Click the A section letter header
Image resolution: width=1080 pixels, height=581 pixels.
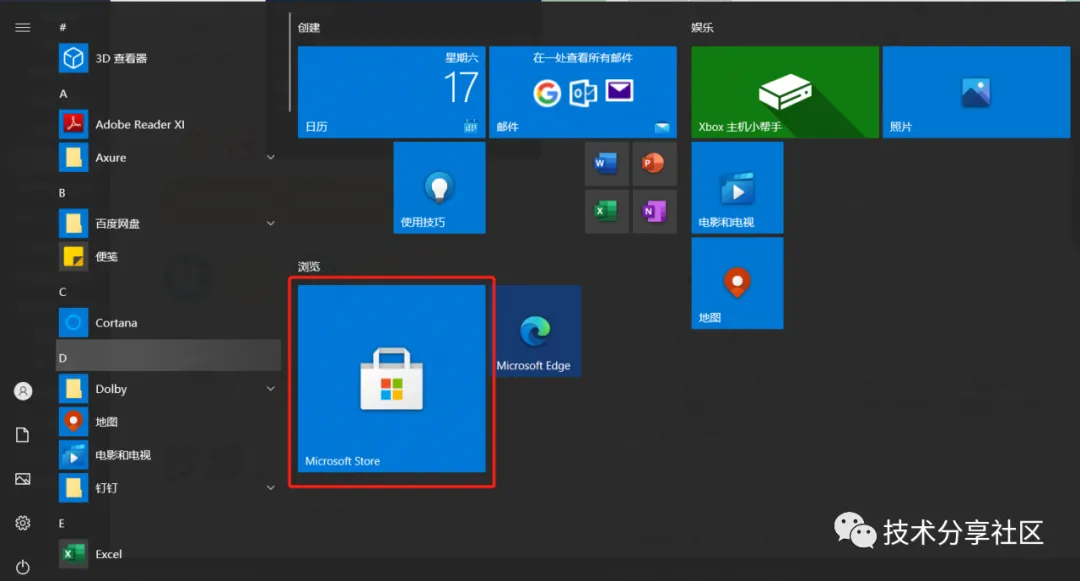63,94
